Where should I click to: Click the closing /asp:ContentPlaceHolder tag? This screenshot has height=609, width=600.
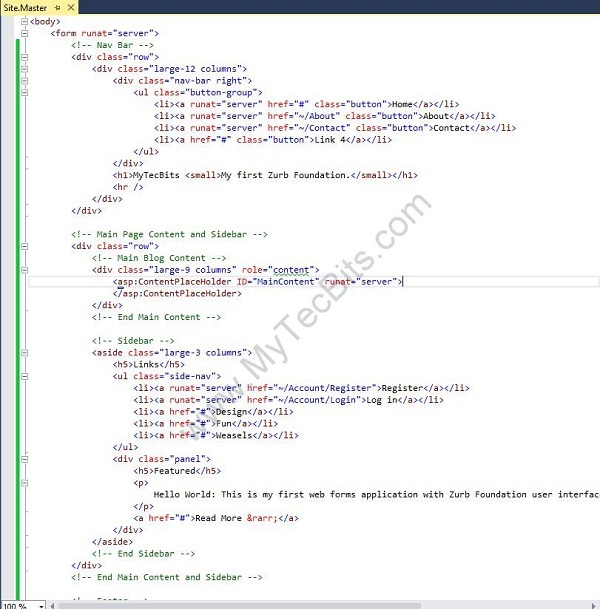pyautogui.click(x=177, y=294)
